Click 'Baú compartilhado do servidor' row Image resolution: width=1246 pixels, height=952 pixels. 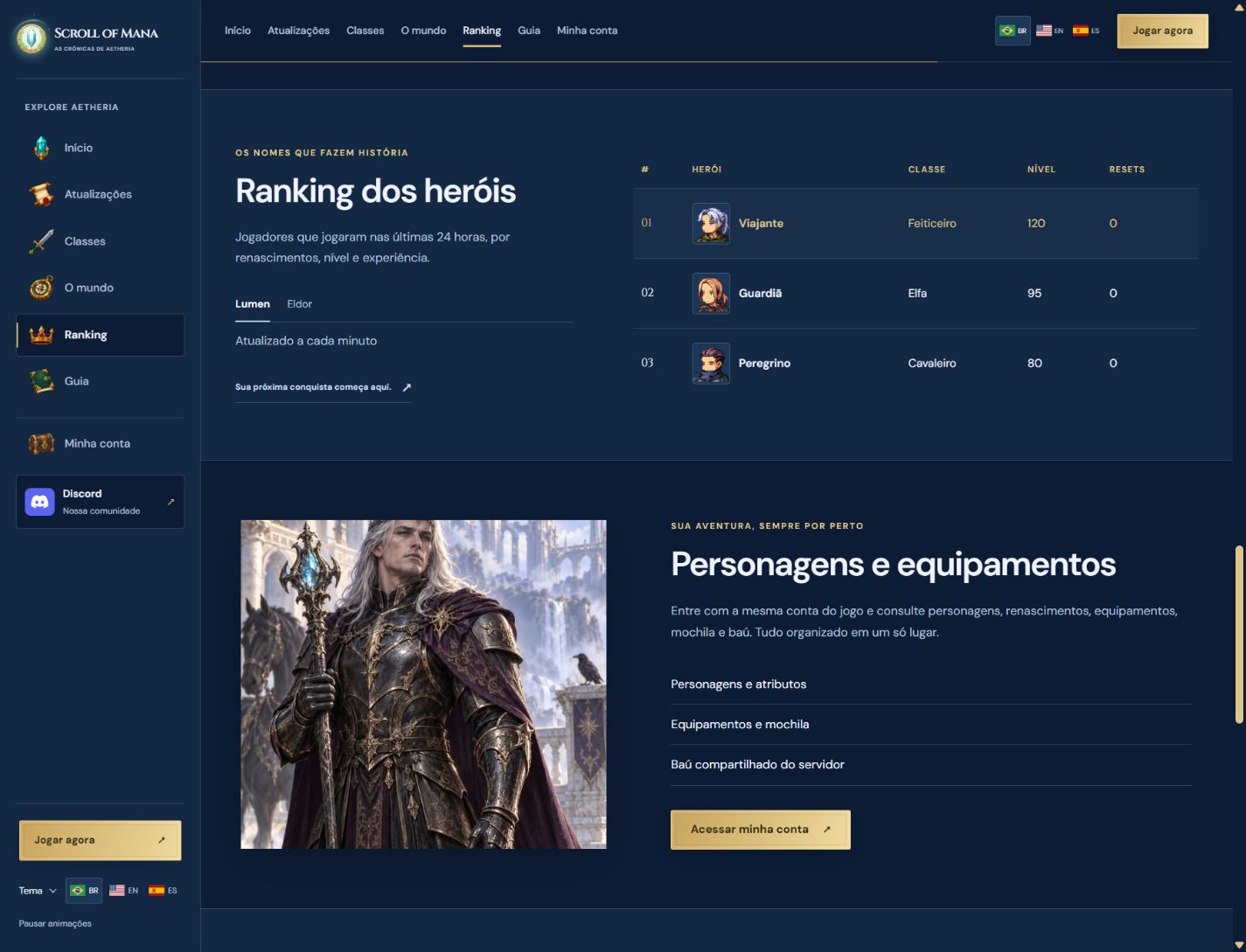(x=931, y=765)
